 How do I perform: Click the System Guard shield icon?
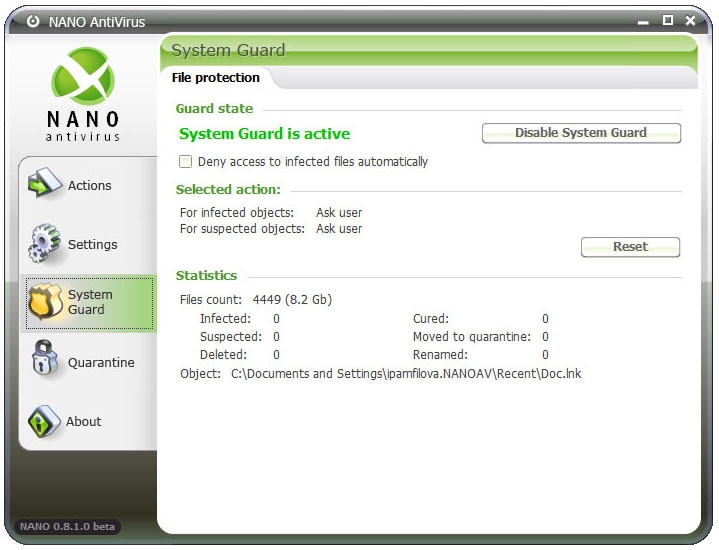point(45,302)
